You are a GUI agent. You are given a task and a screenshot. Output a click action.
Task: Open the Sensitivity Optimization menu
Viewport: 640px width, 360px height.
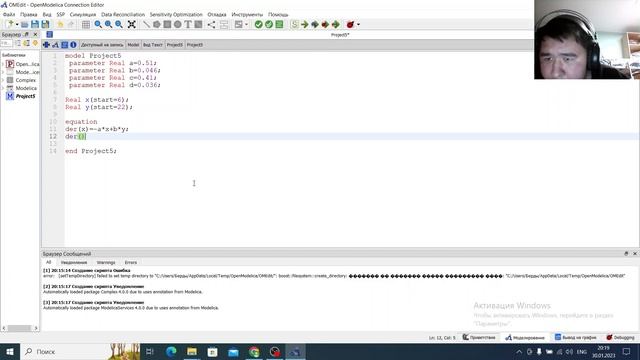(176, 14)
